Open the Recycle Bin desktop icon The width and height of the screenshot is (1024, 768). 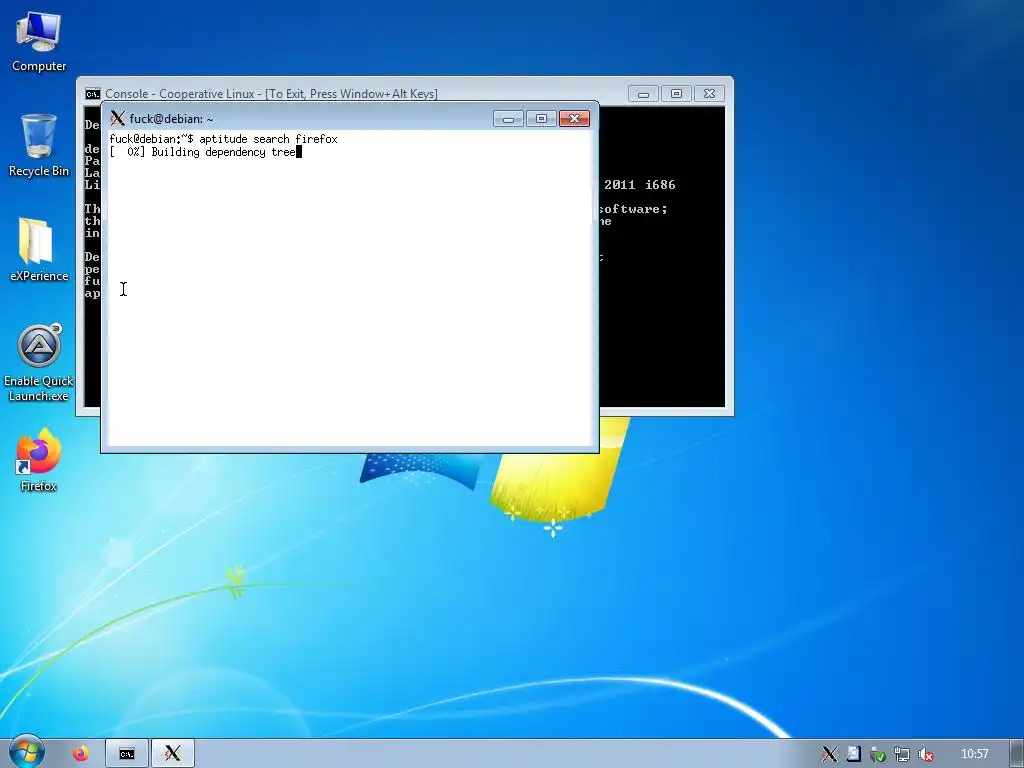point(39,145)
